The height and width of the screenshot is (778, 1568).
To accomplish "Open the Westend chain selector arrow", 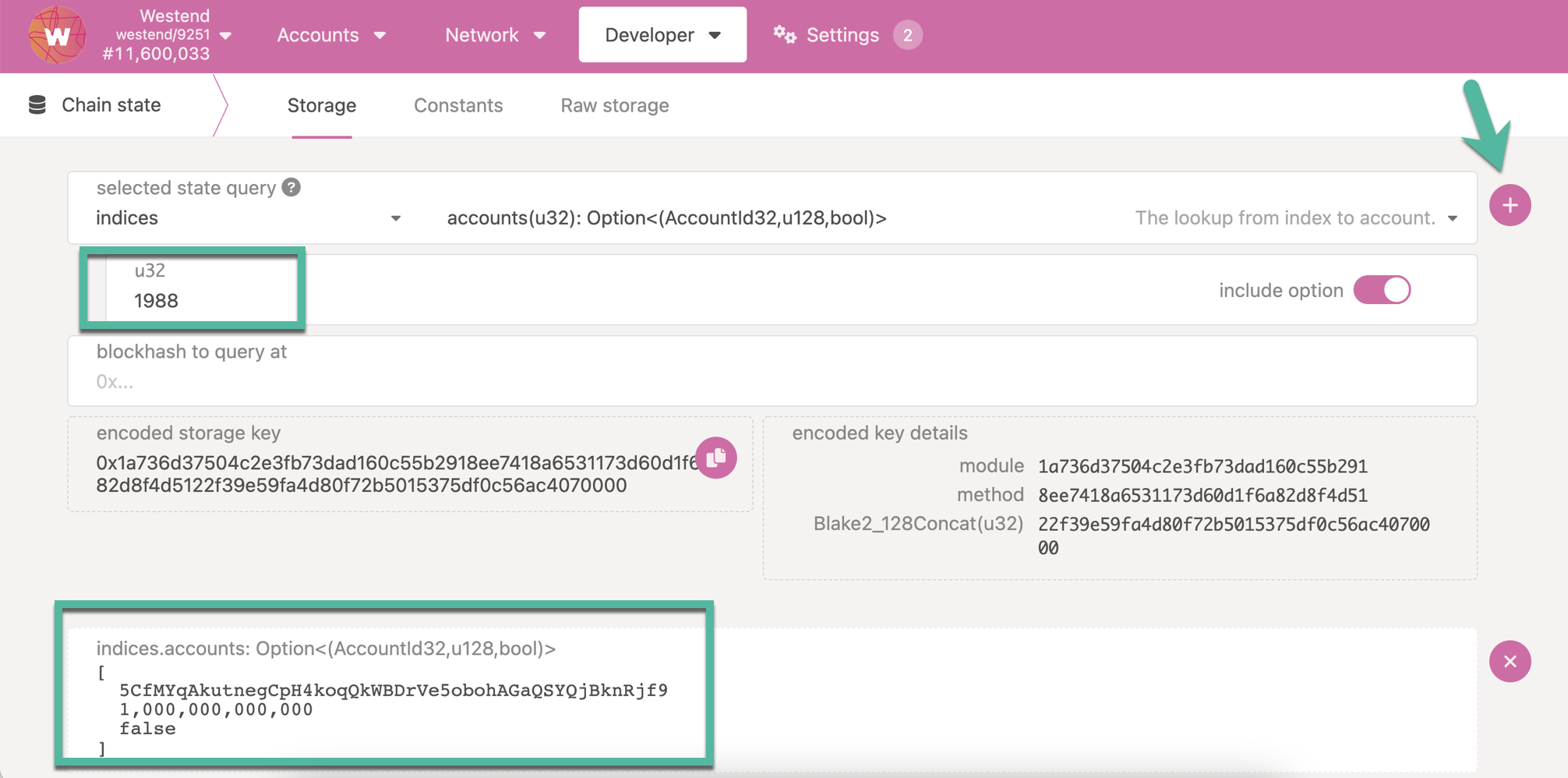I will tap(226, 35).
